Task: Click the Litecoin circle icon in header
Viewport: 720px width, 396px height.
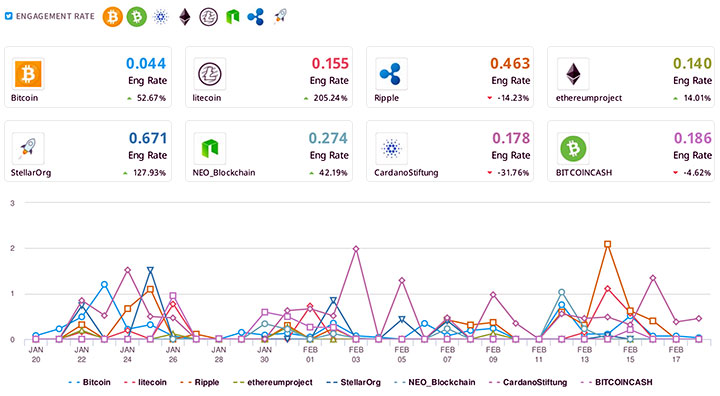Action: coord(208,17)
